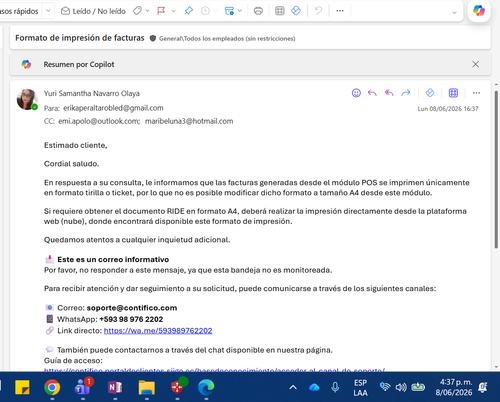Expand the snooze dropdown arrow
The width and height of the screenshot is (500, 402).
point(215,11)
